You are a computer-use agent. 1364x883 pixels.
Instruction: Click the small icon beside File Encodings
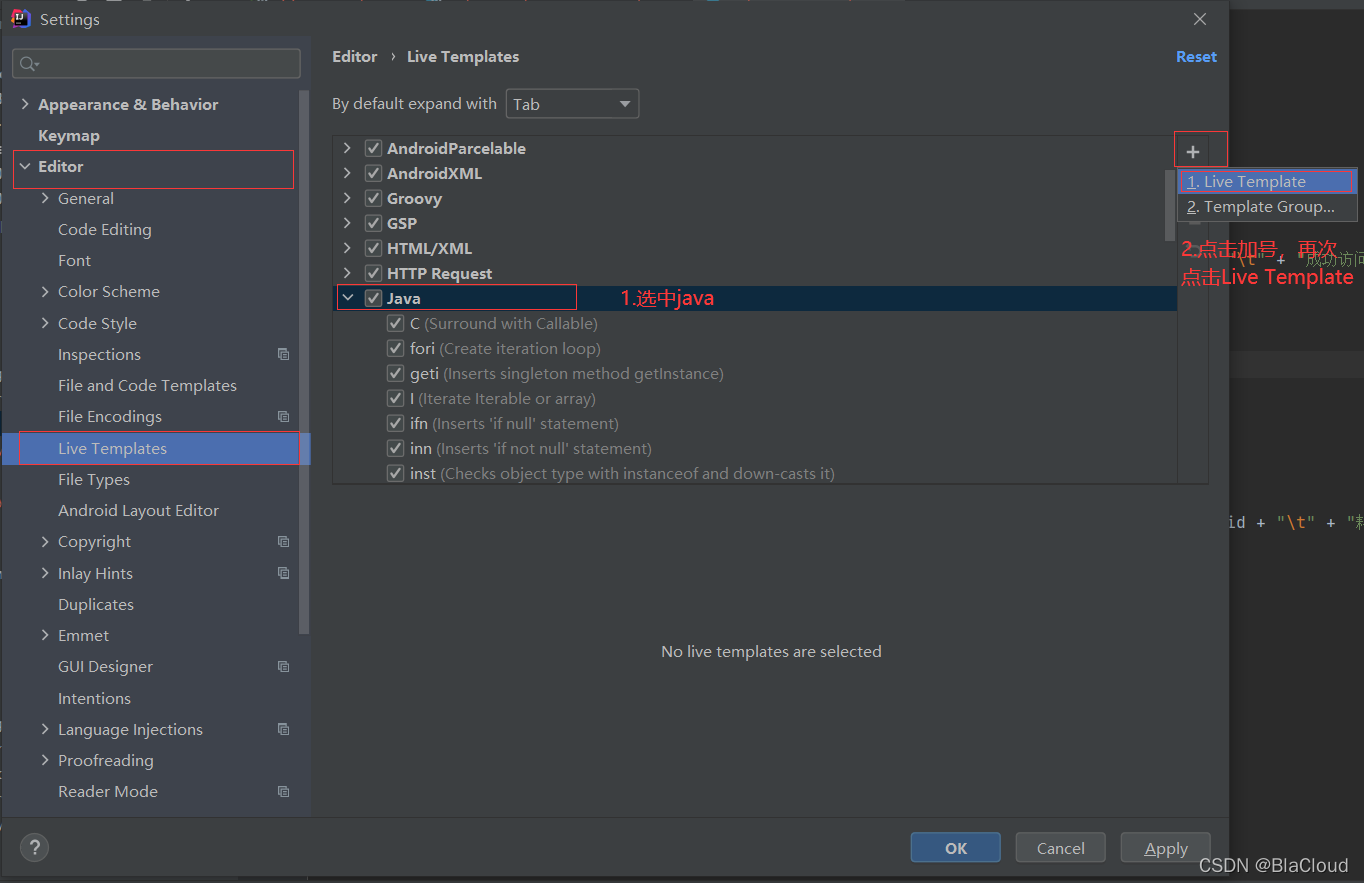tap(283, 416)
